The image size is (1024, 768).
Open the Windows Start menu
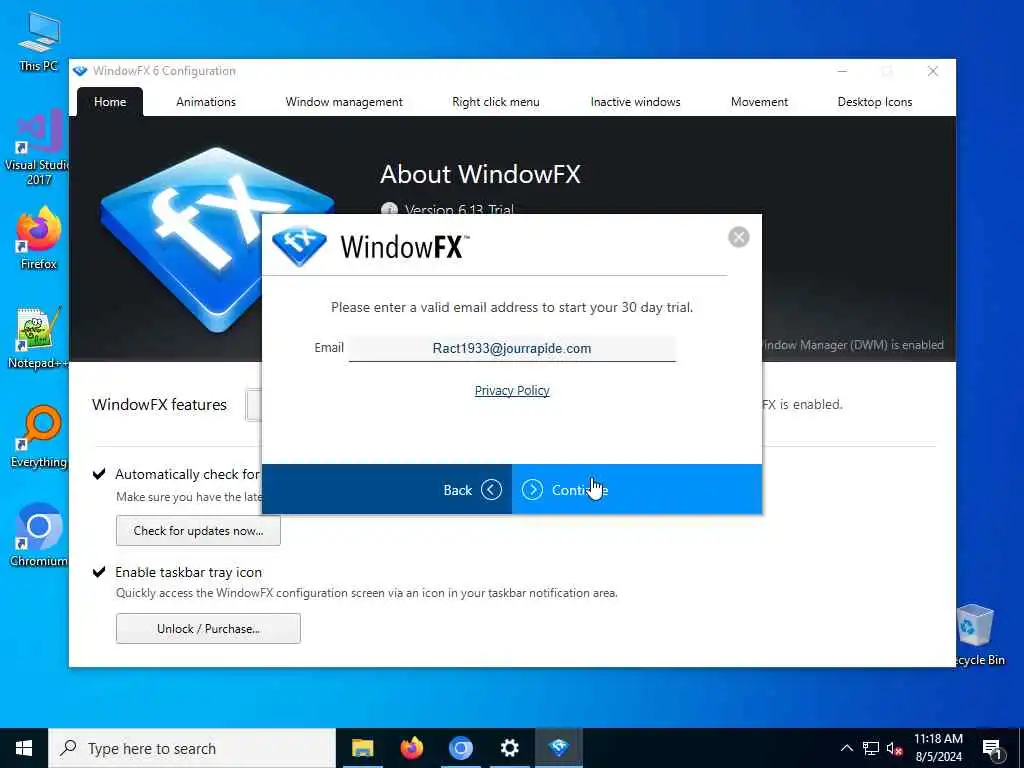click(24, 748)
